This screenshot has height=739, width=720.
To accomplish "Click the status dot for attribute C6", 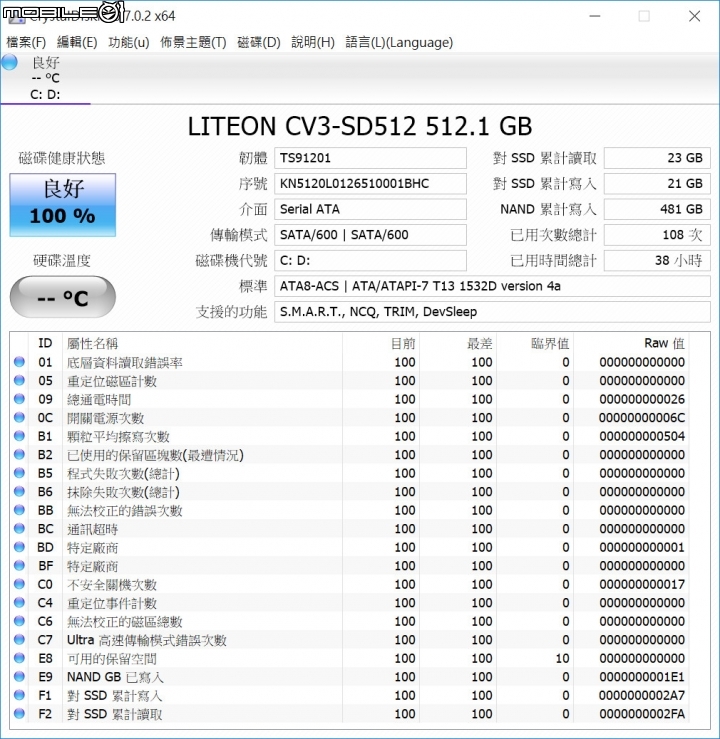I will pos(19,621).
